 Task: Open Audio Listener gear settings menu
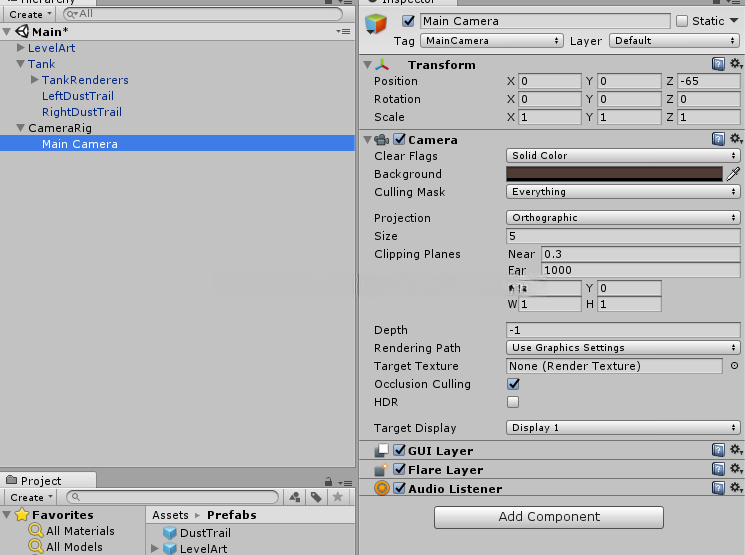(x=736, y=487)
